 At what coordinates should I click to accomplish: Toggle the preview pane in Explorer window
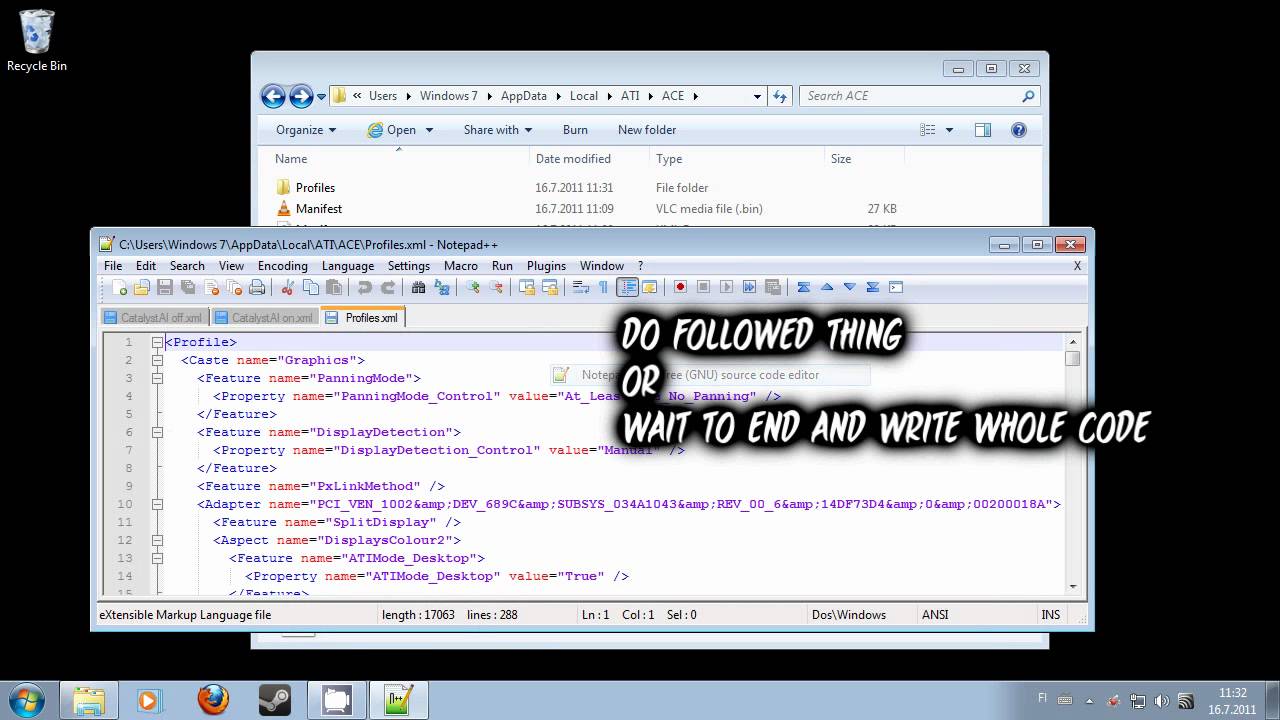click(x=983, y=130)
